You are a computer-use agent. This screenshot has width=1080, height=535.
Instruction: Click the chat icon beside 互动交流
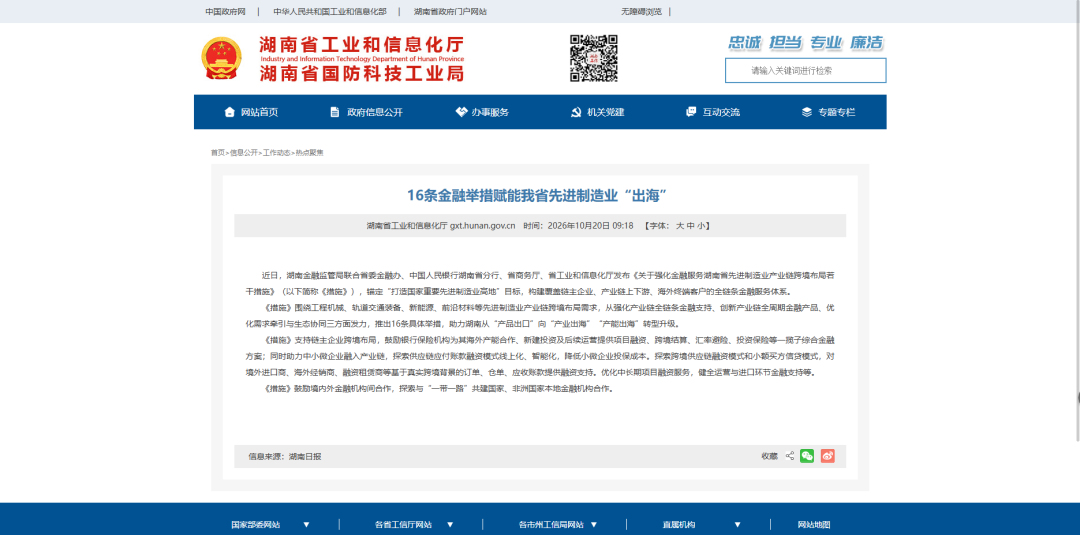tap(691, 112)
